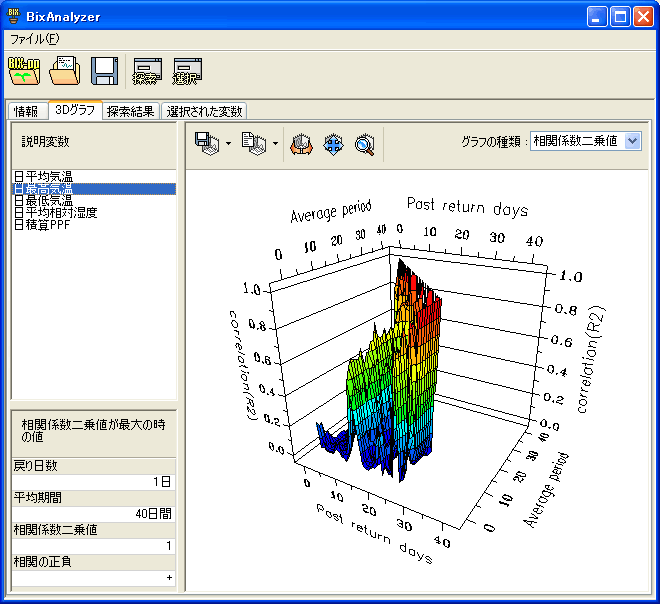Screen dimensions: 660x604
Task: Activate the zoom graph magnifier tool
Action: (x=365, y=144)
